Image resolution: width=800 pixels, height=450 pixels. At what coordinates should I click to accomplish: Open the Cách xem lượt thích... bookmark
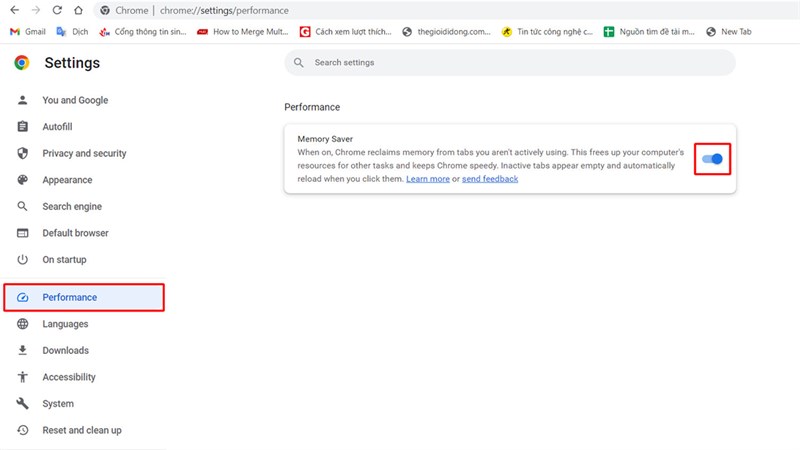tap(345, 32)
